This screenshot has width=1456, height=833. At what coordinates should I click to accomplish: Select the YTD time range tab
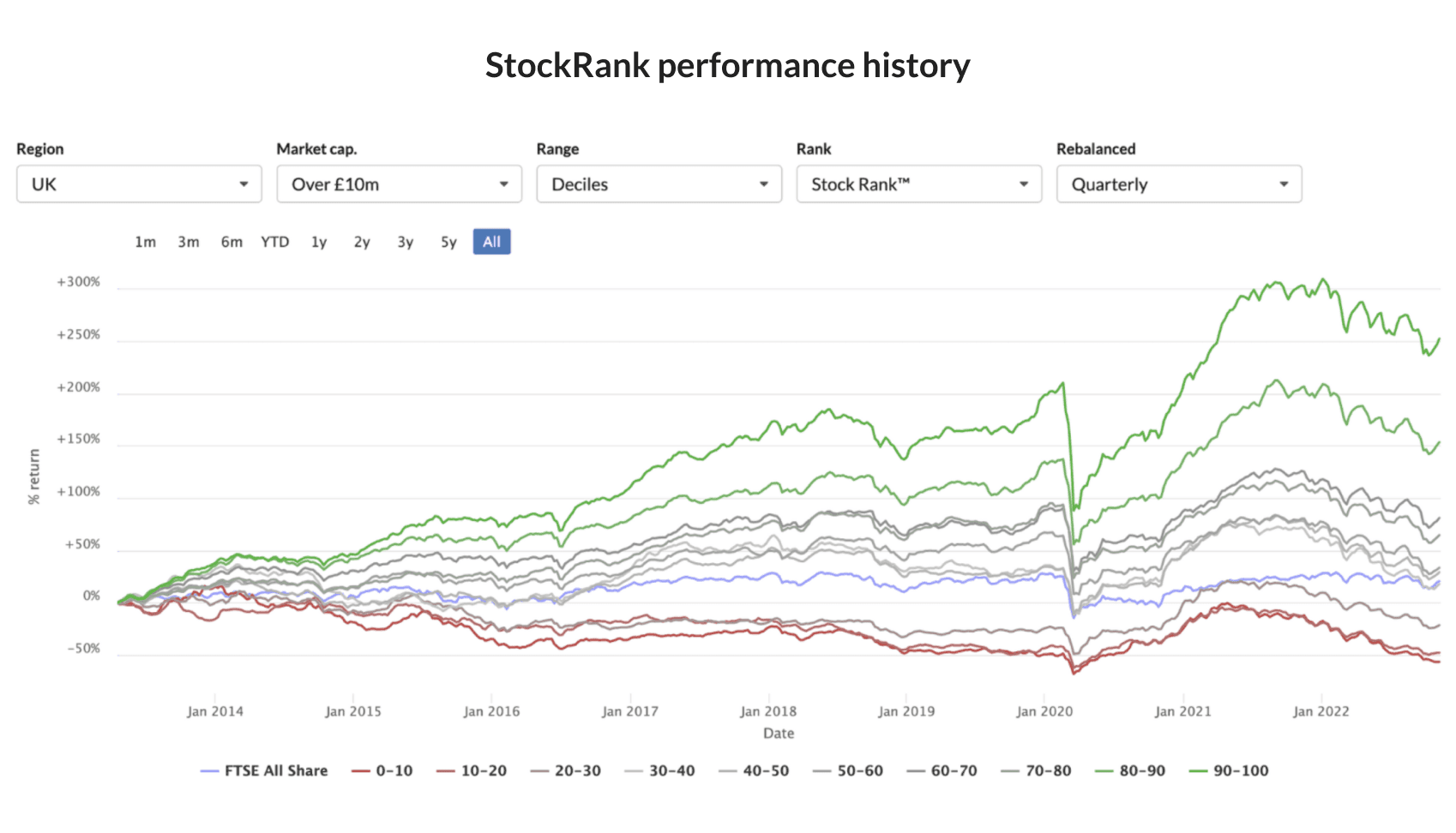[x=274, y=242]
